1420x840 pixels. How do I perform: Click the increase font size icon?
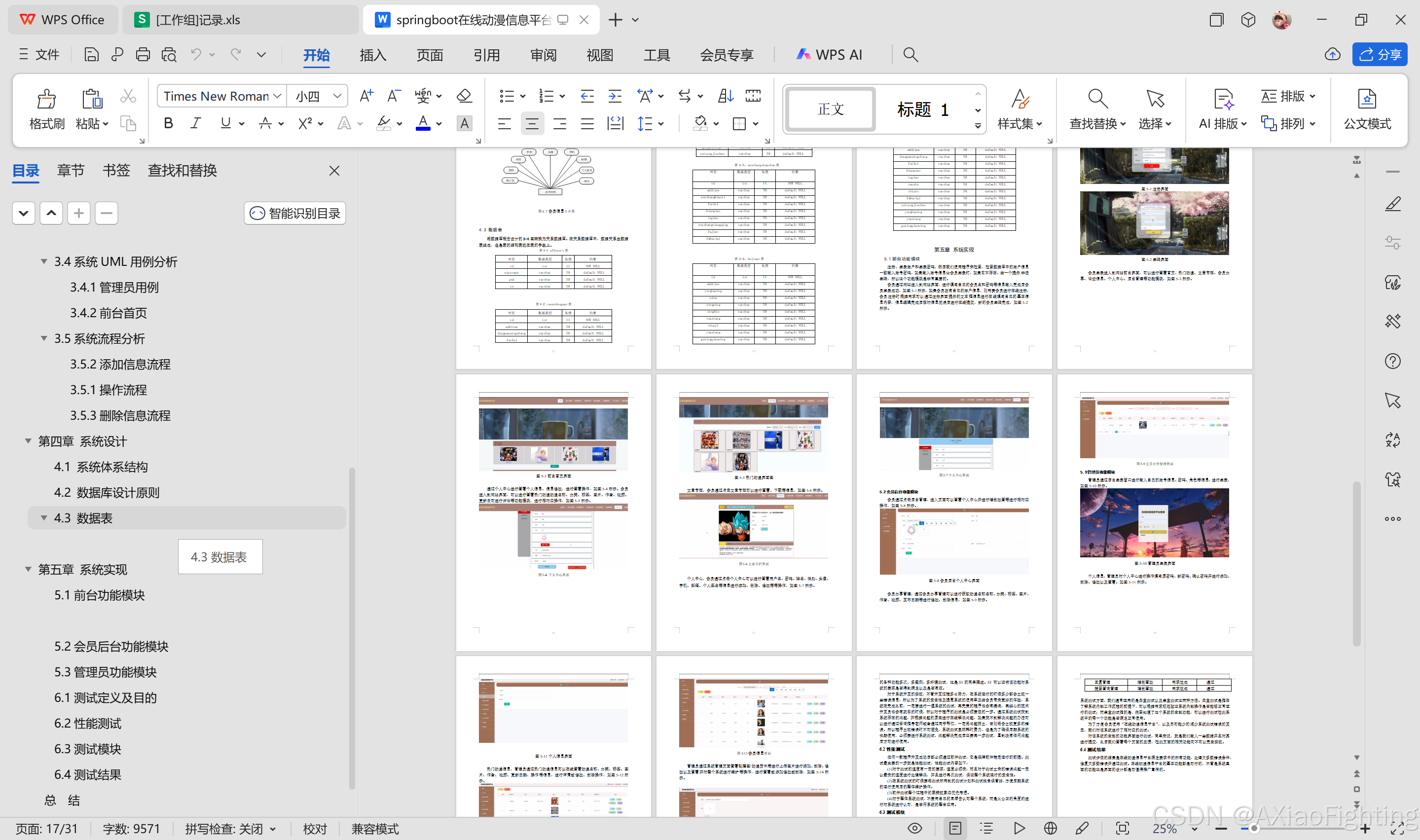click(366, 96)
